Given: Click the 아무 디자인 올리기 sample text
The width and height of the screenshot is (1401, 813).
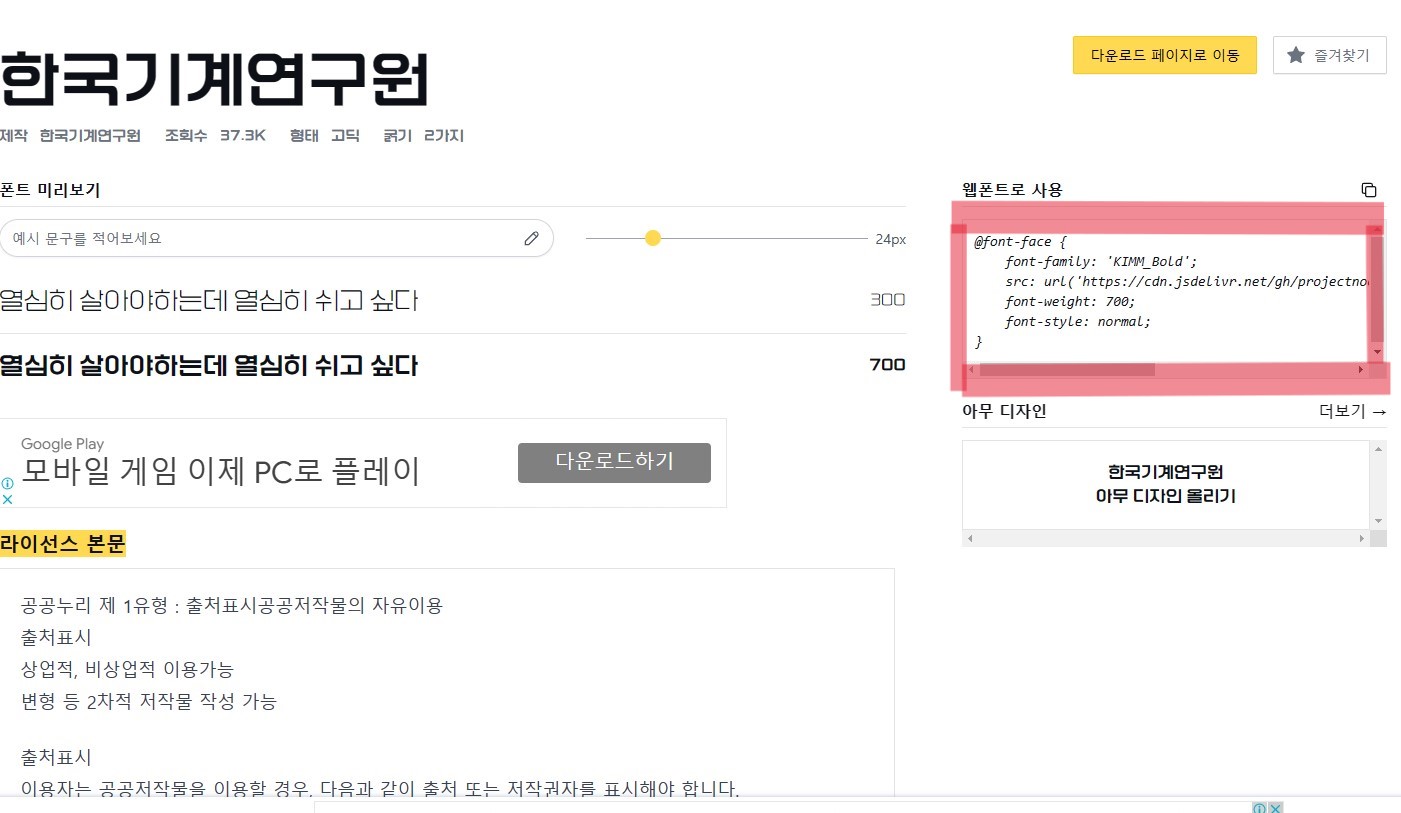Looking at the screenshot, I should [x=1165, y=496].
